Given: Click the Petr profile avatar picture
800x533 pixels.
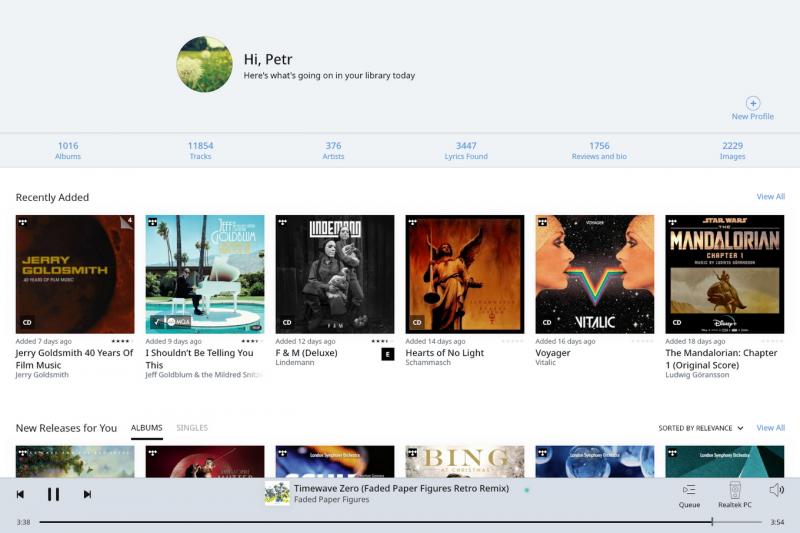Looking at the screenshot, I should click(204, 65).
